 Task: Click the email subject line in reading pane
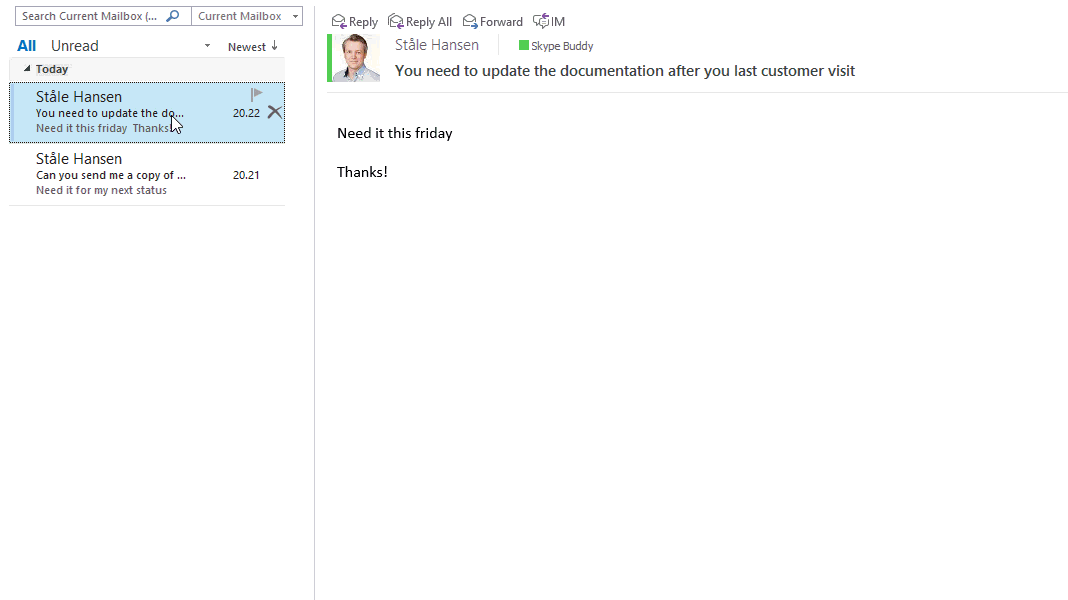pos(624,71)
